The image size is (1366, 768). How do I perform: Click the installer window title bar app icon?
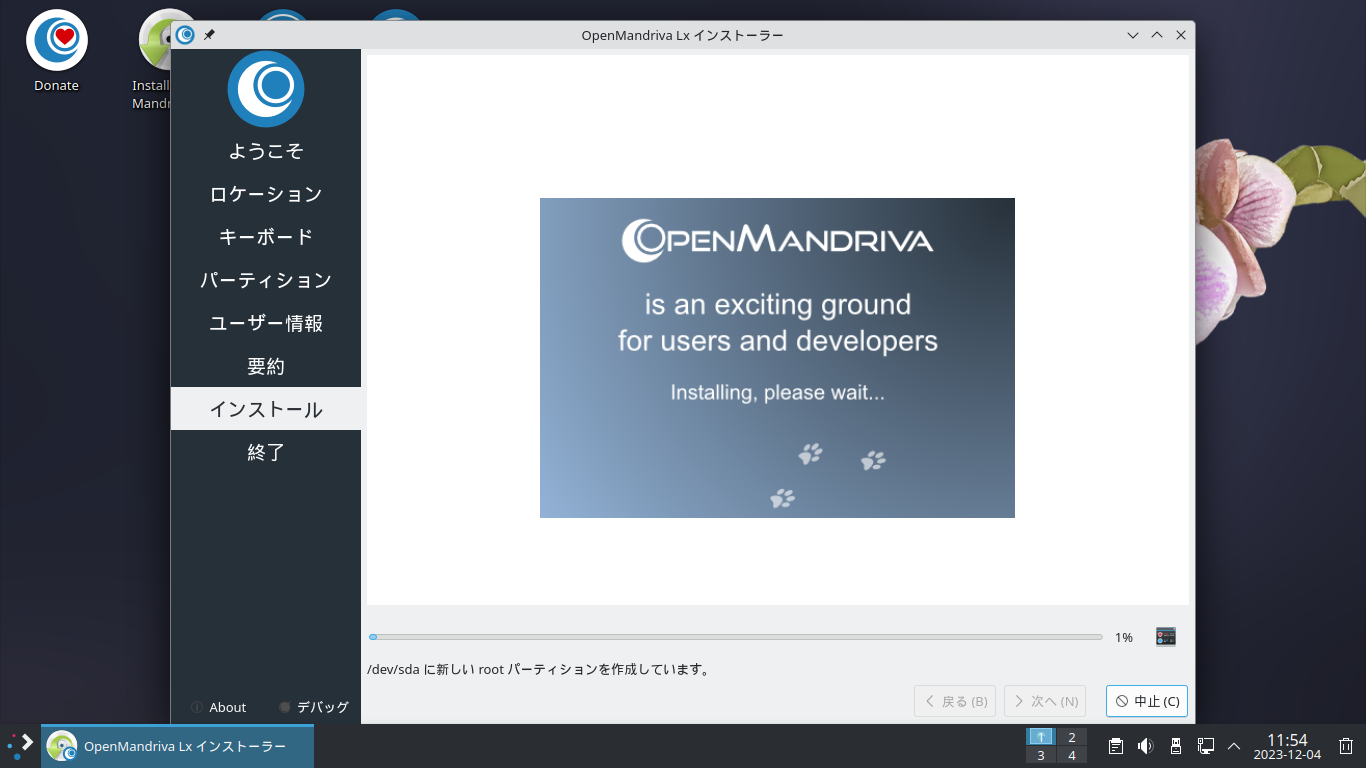coord(185,35)
